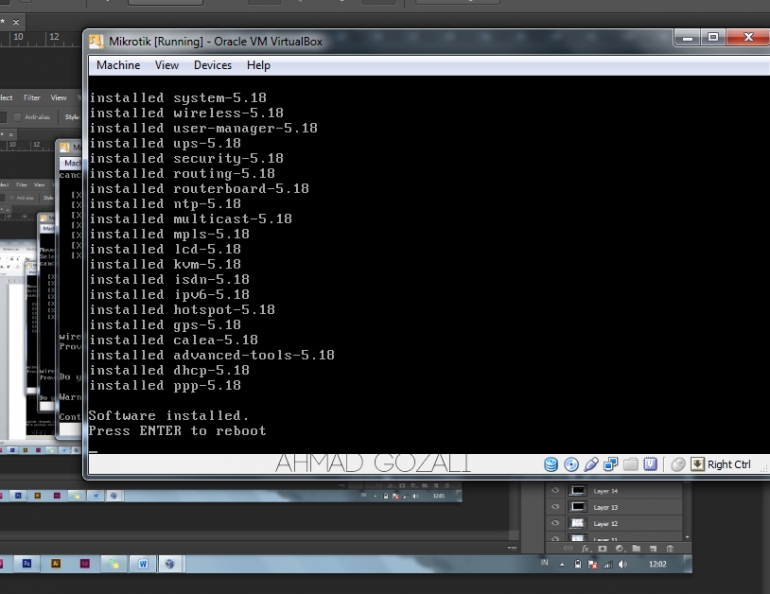Click the Right Ctrl host key indicator
Image resolution: width=770 pixels, height=594 pixels.
click(728, 464)
